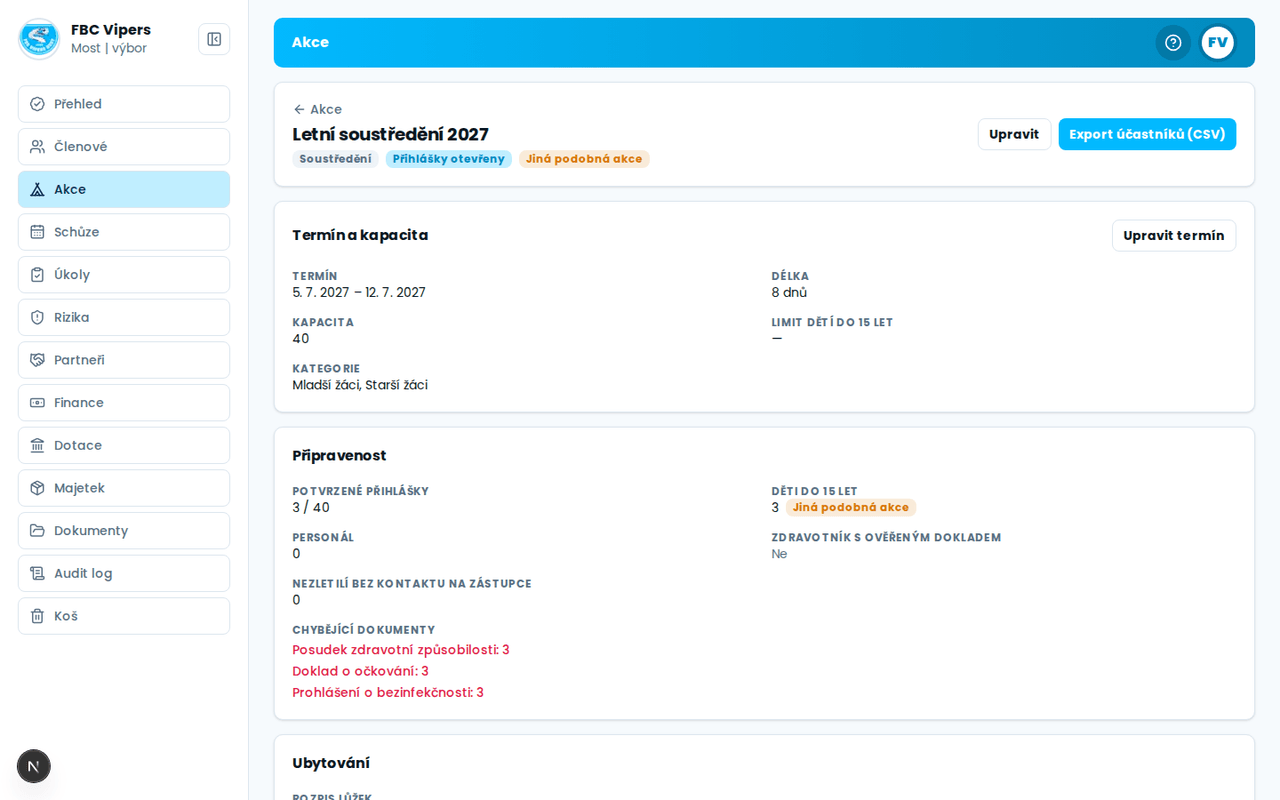The height and width of the screenshot is (800, 1280).
Task: Click Posudek zdravotní způsobilosti: 3
Action: pyautogui.click(x=401, y=650)
